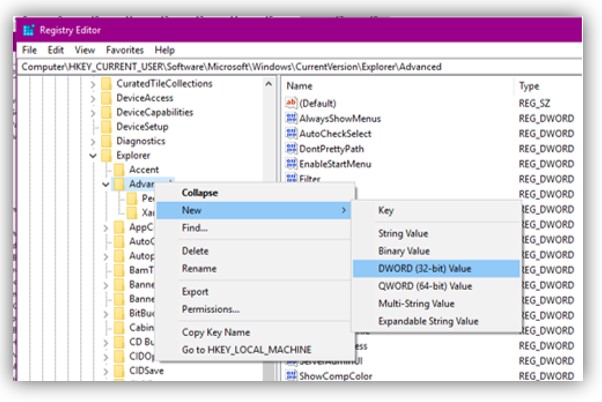Expand the Diagnostics key
602x402 pixels.
click(x=93, y=142)
